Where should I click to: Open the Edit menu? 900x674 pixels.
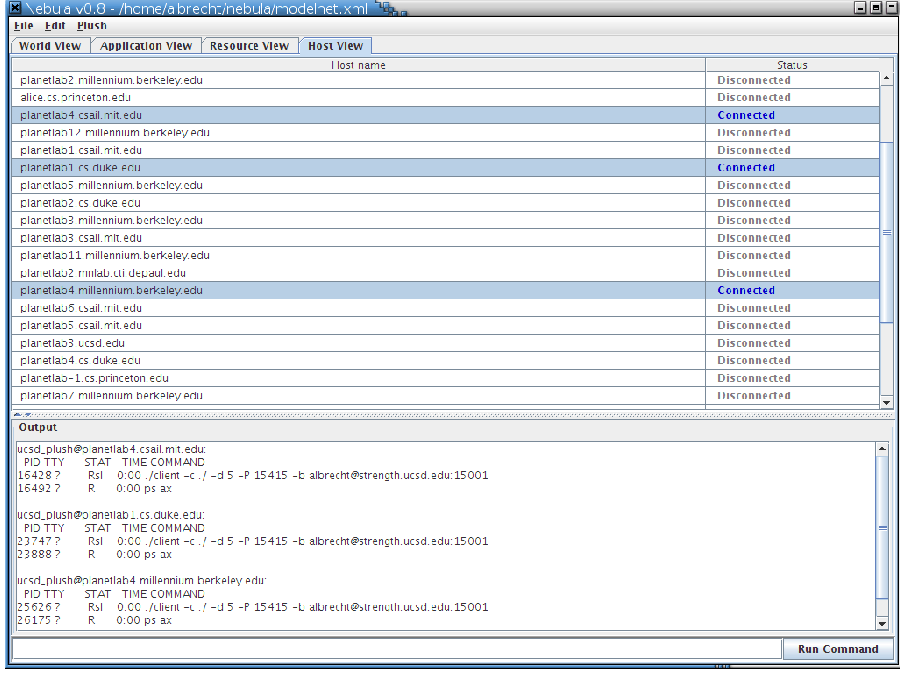pyautogui.click(x=54, y=26)
